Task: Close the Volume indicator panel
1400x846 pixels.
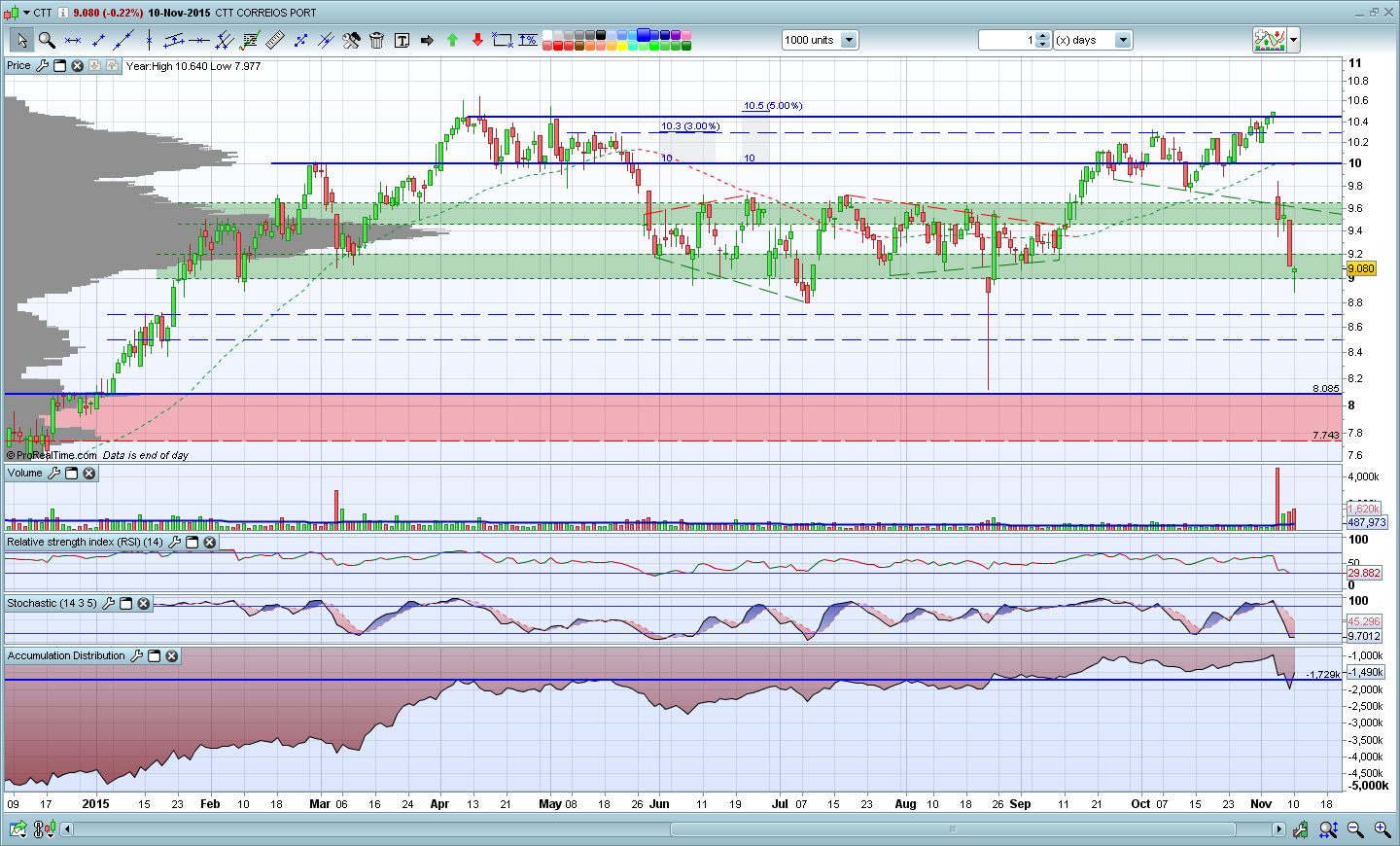Action: click(89, 474)
